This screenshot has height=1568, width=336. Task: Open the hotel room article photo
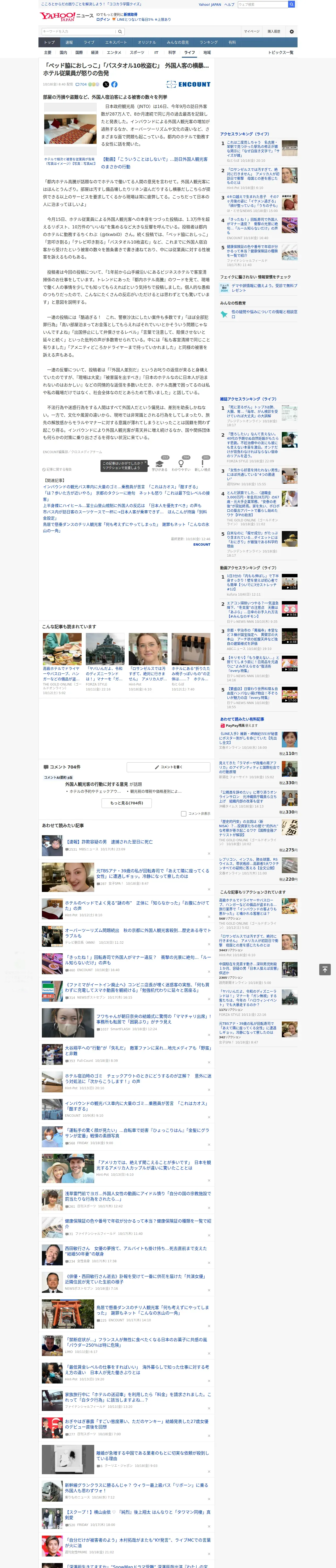click(70, 130)
